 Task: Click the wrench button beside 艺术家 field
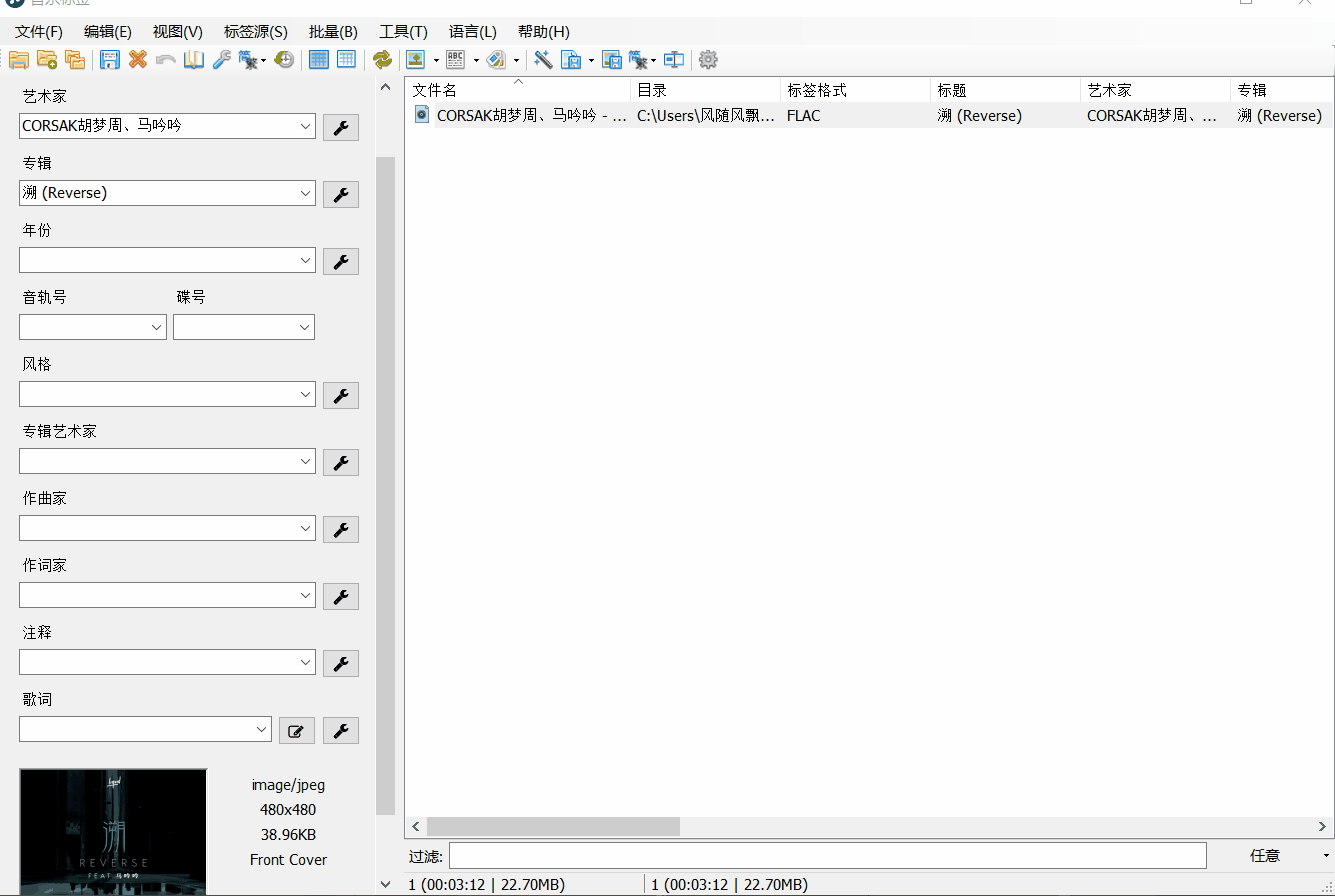[x=341, y=127]
